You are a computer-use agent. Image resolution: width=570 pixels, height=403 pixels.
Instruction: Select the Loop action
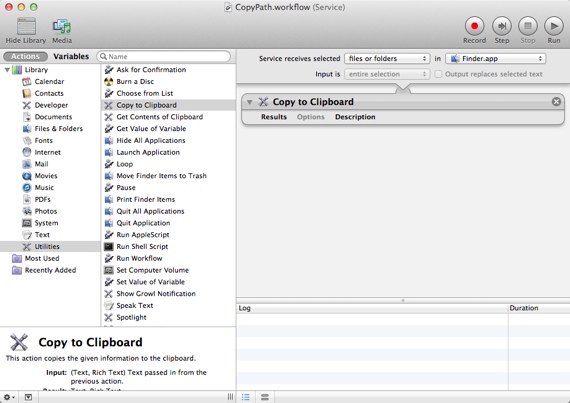coord(124,164)
